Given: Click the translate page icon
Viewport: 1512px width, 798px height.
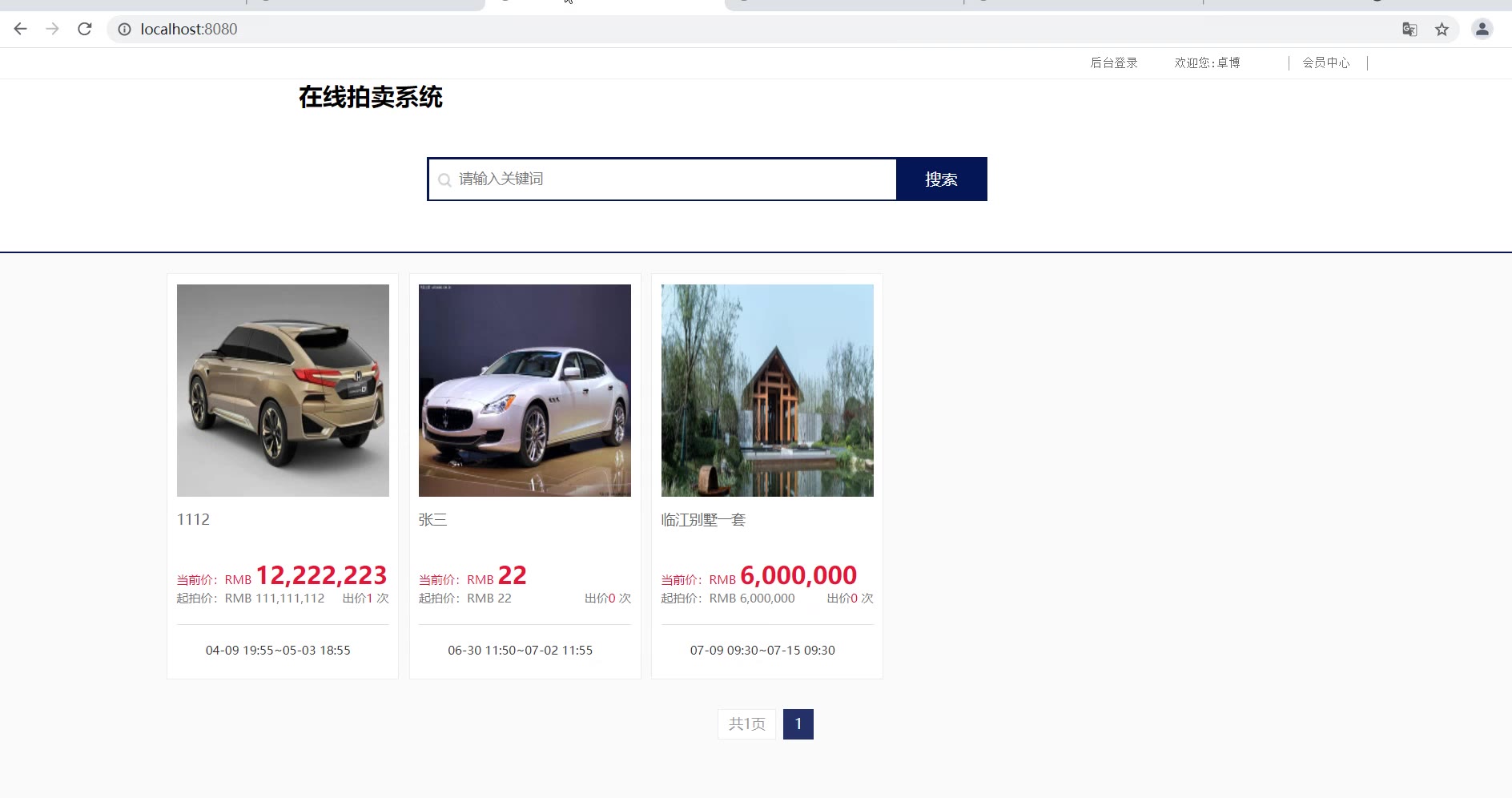Looking at the screenshot, I should point(1409,30).
